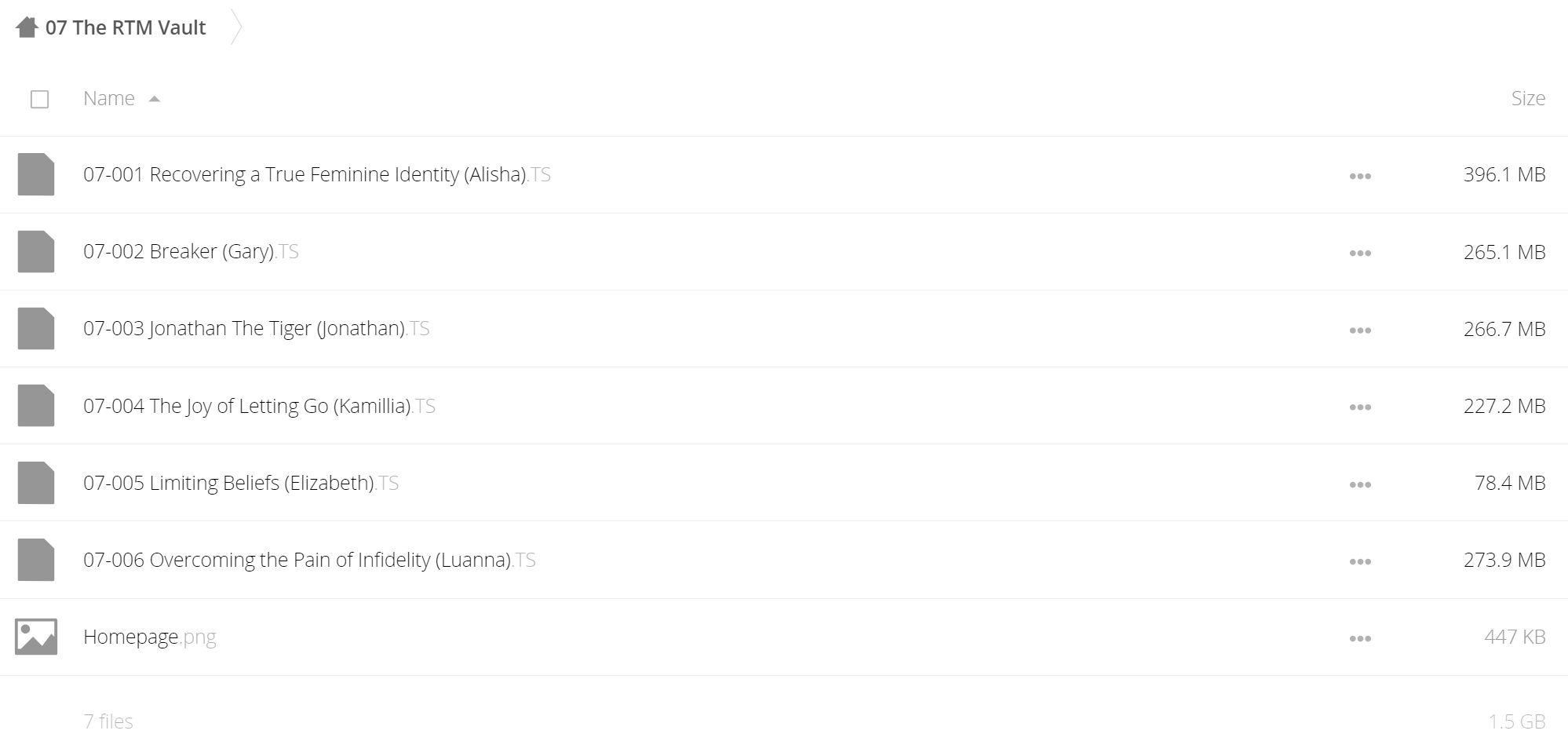Tick the select all files checkbox
The height and width of the screenshot is (756, 1568).
(39, 99)
